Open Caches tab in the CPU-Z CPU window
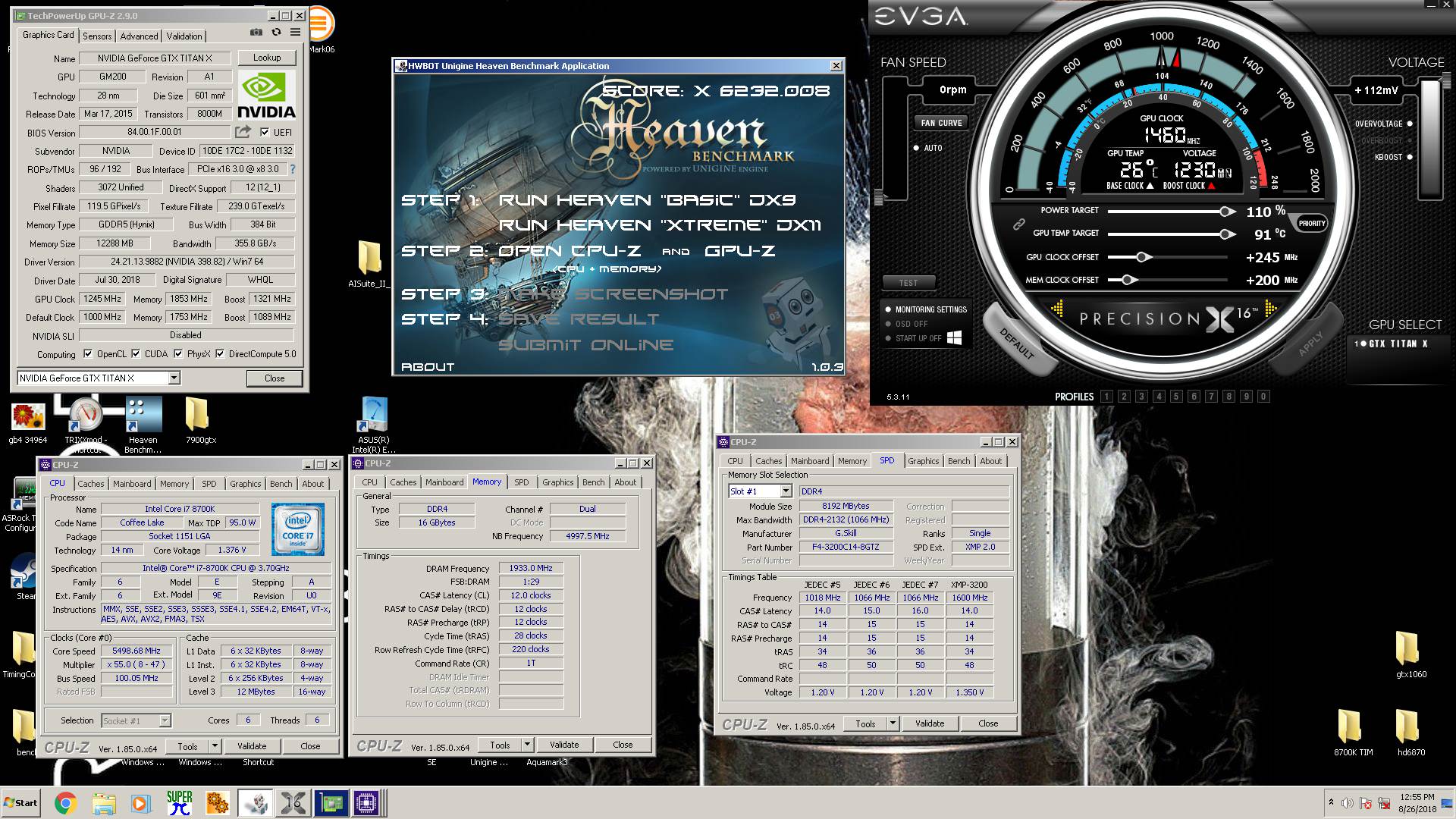 (91, 484)
